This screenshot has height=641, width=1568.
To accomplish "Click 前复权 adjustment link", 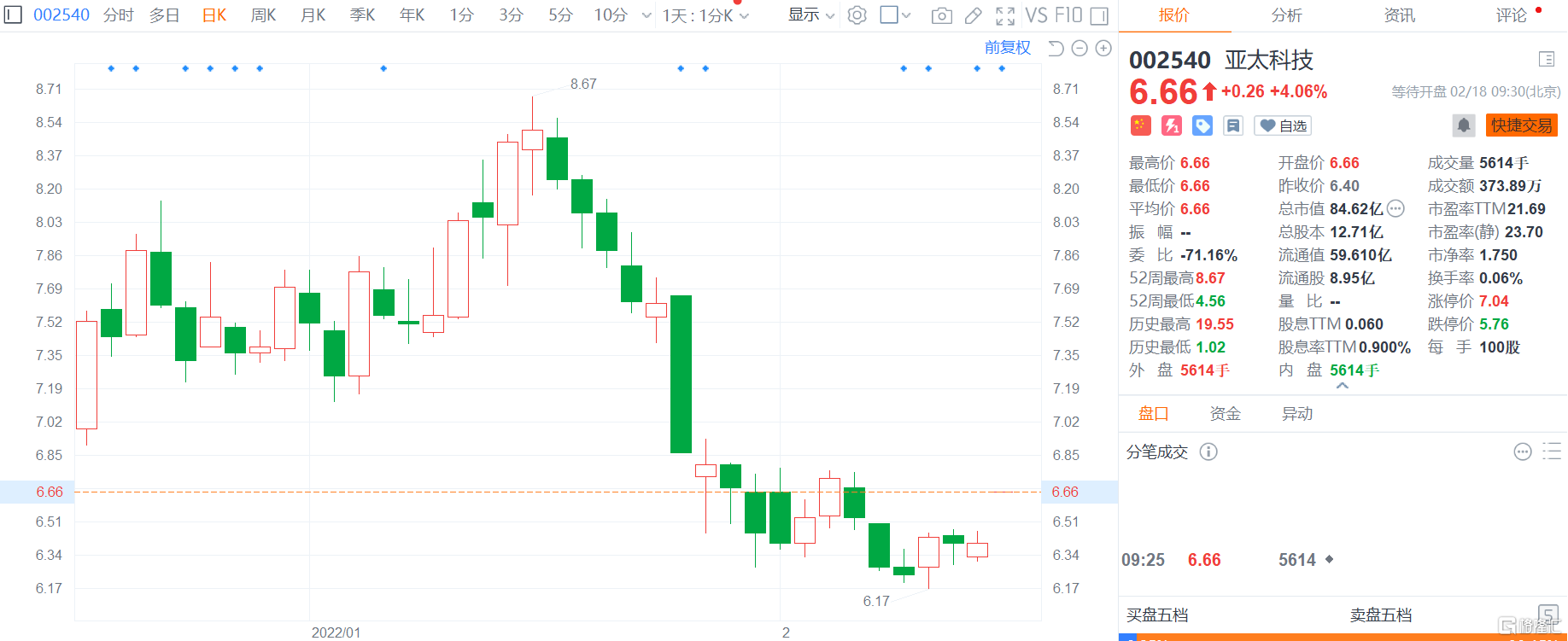I will click(1008, 48).
